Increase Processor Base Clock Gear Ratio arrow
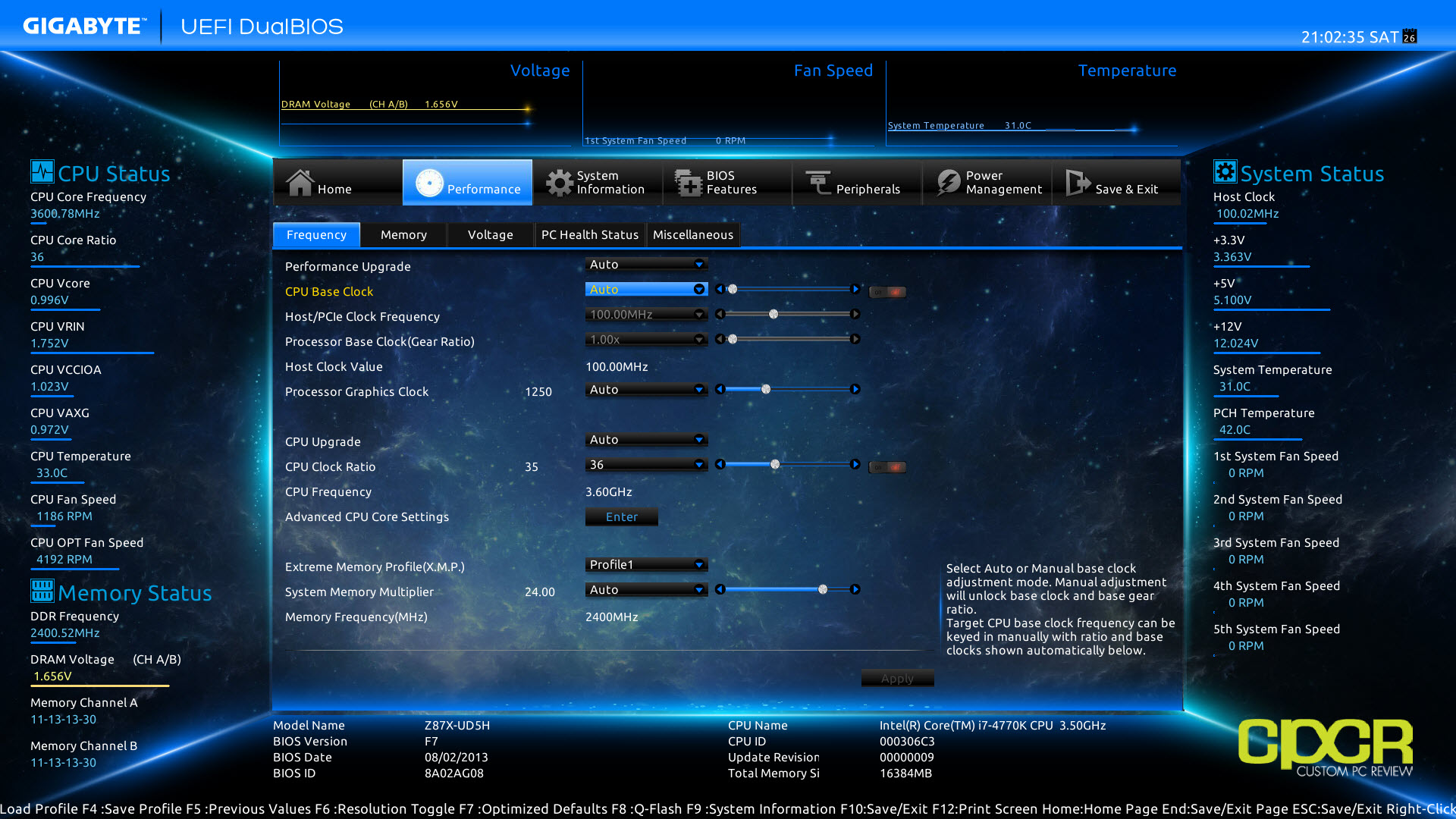This screenshot has height=819, width=1456. tap(855, 339)
